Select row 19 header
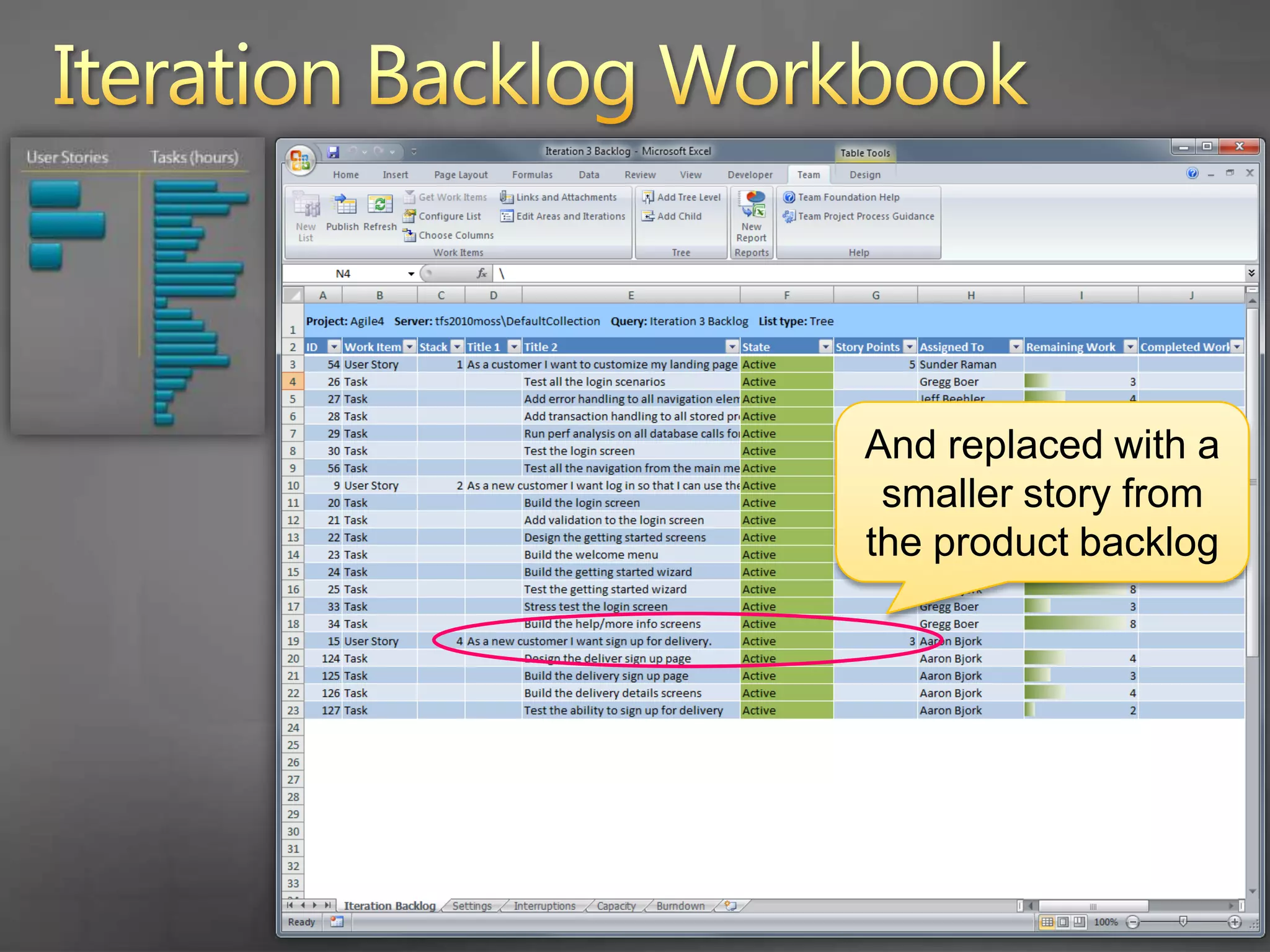The width and height of the screenshot is (1270, 952). pos(293,641)
